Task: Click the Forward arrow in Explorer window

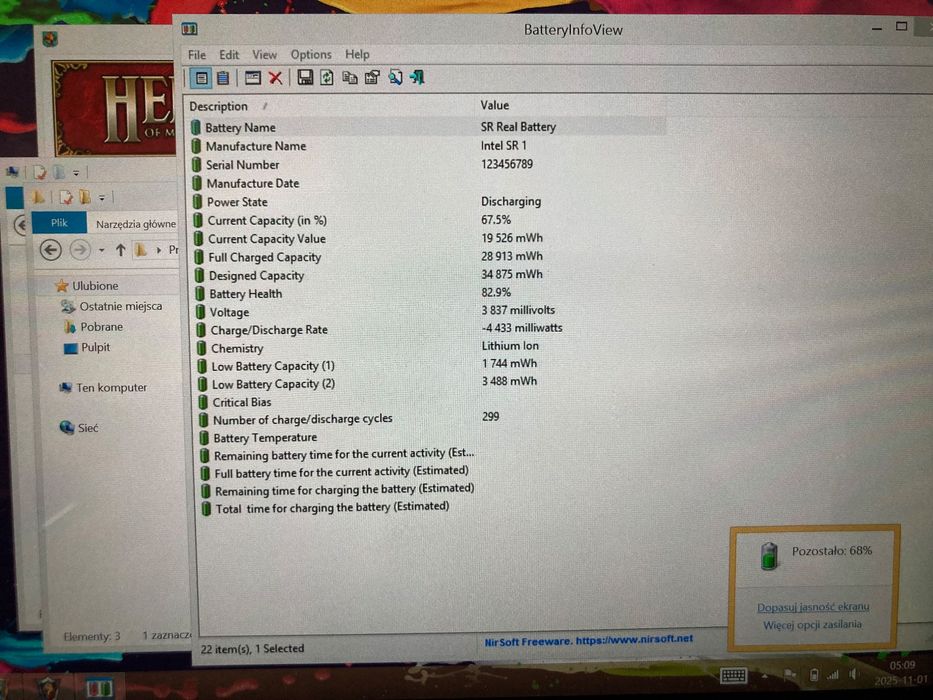Action: pos(80,249)
